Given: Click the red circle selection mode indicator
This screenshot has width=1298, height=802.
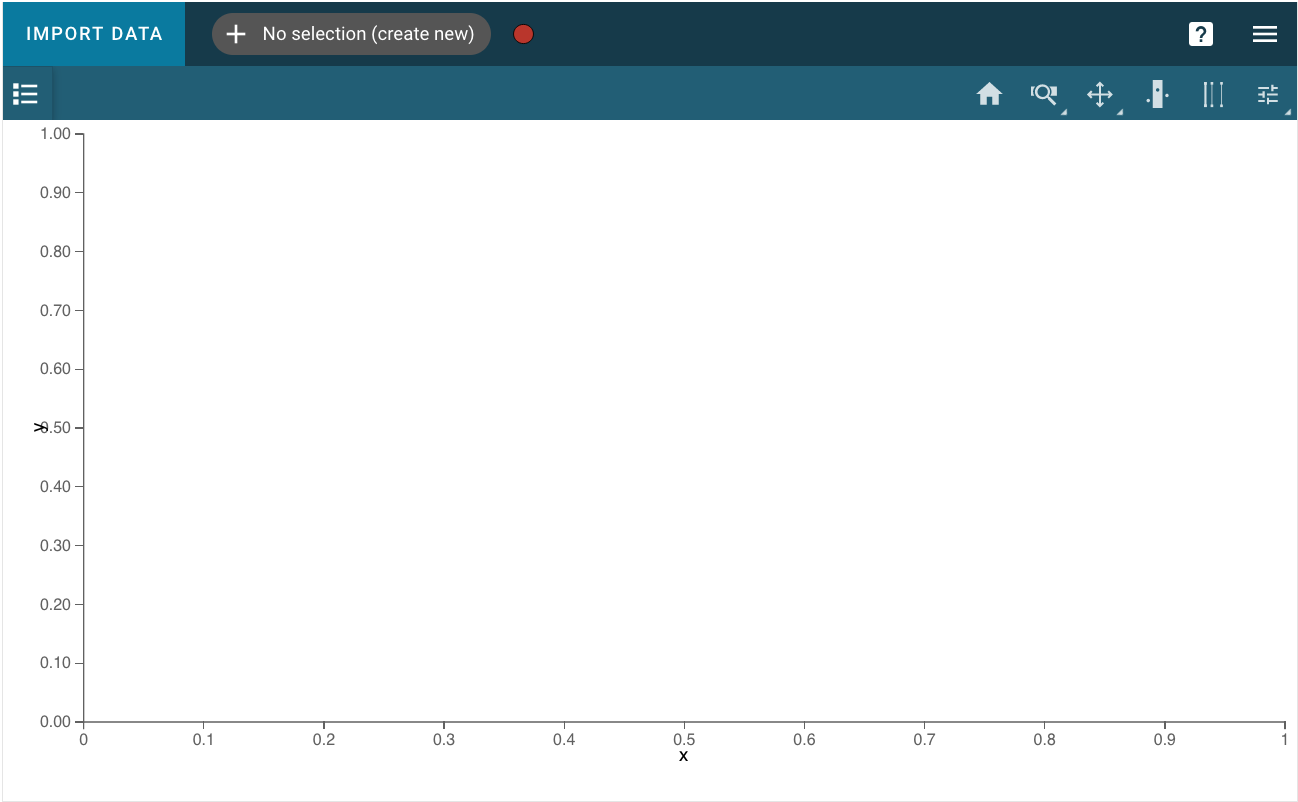Looking at the screenshot, I should (523, 34).
